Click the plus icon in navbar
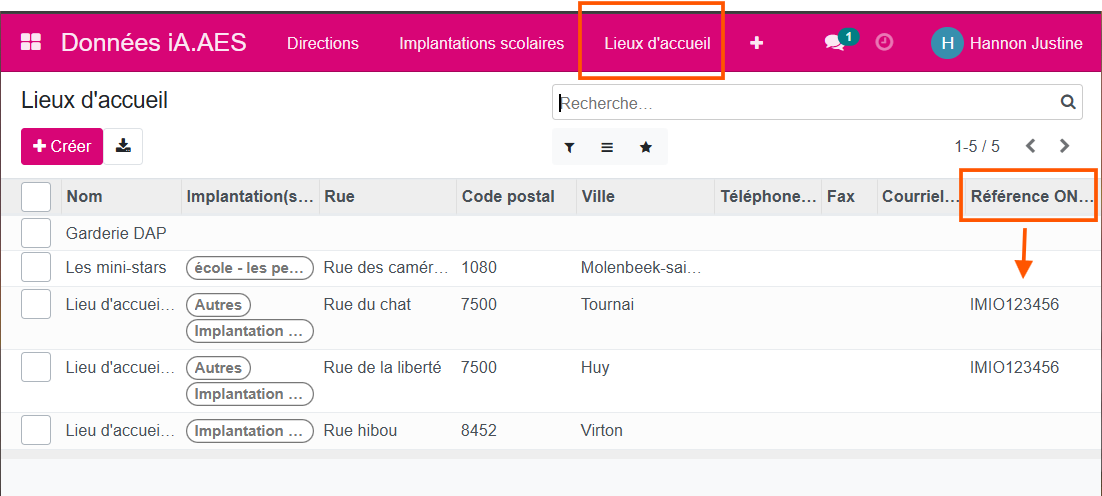This screenshot has width=1102, height=496. pos(756,43)
